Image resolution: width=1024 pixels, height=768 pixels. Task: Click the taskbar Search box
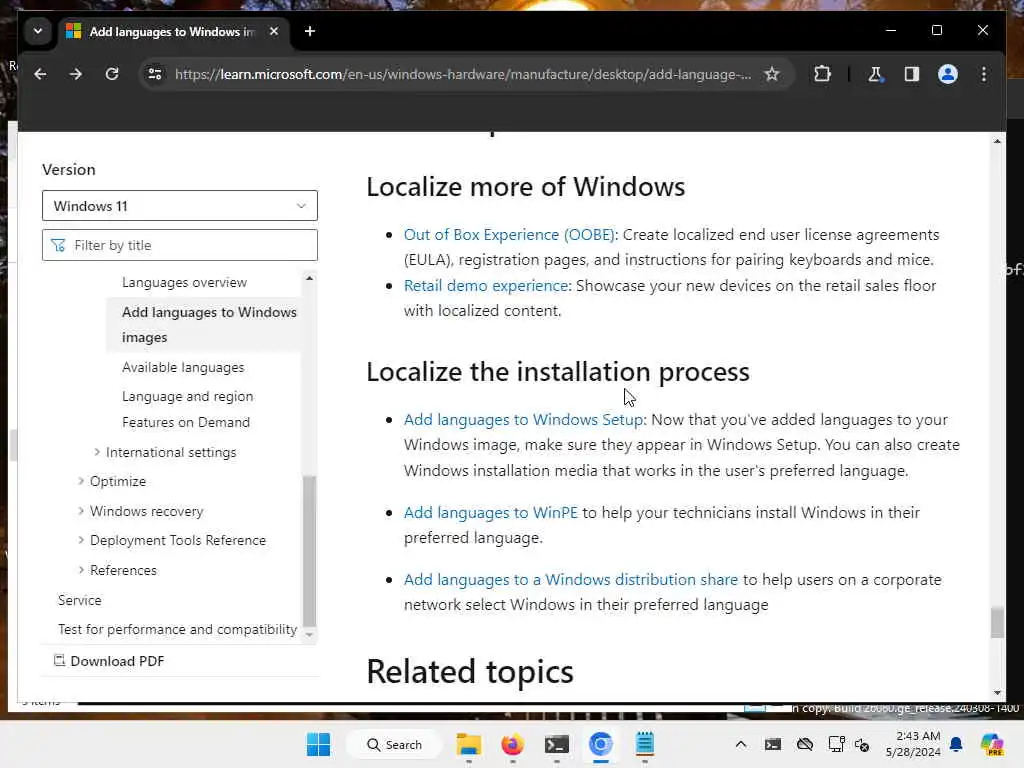click(x=394, y=744)
